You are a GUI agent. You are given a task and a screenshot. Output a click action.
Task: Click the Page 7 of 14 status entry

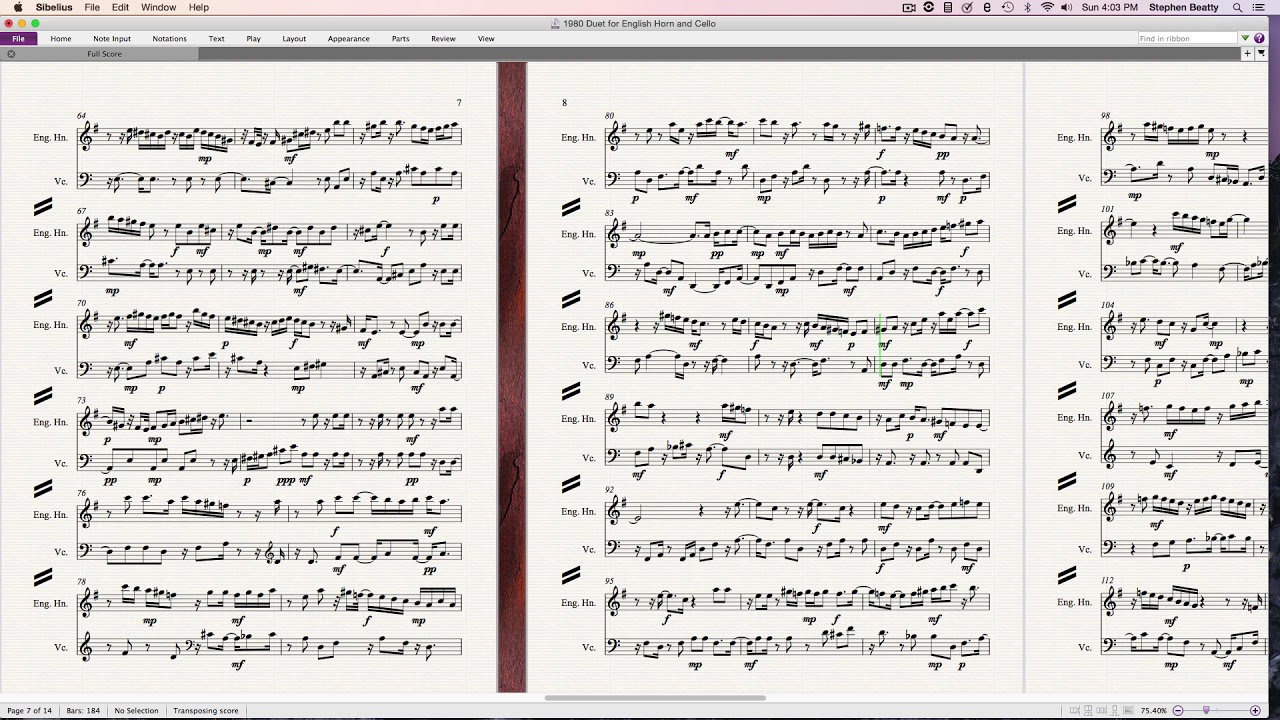pos(29,711)
